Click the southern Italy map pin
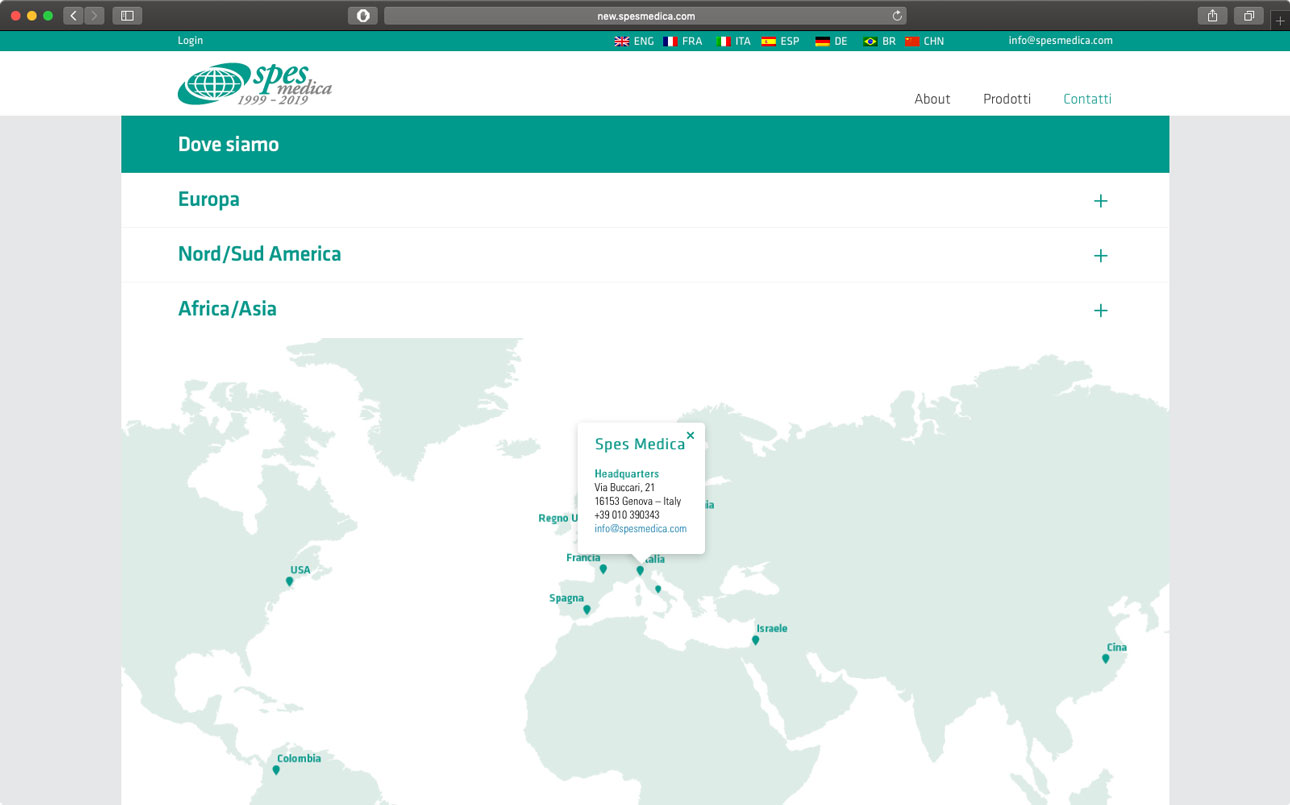 click(x=658, y=590)
